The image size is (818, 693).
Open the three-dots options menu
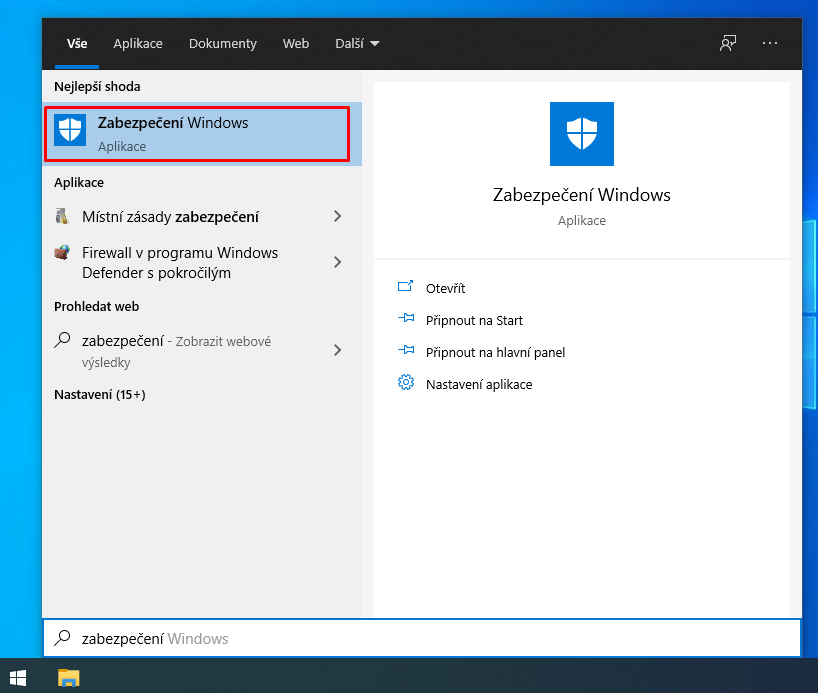coord(769,43)
